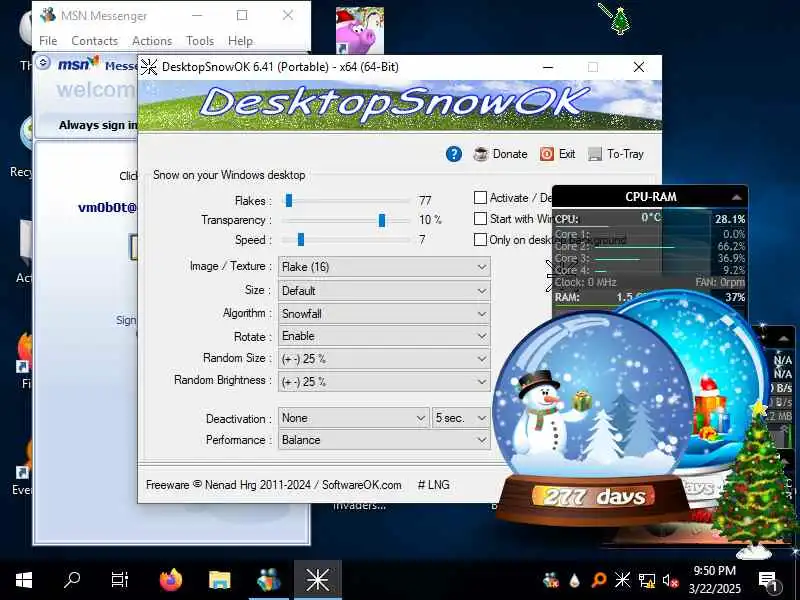Expand the Random Size dropdown
This screenshot has width=800, height=600.
point(384,359)
